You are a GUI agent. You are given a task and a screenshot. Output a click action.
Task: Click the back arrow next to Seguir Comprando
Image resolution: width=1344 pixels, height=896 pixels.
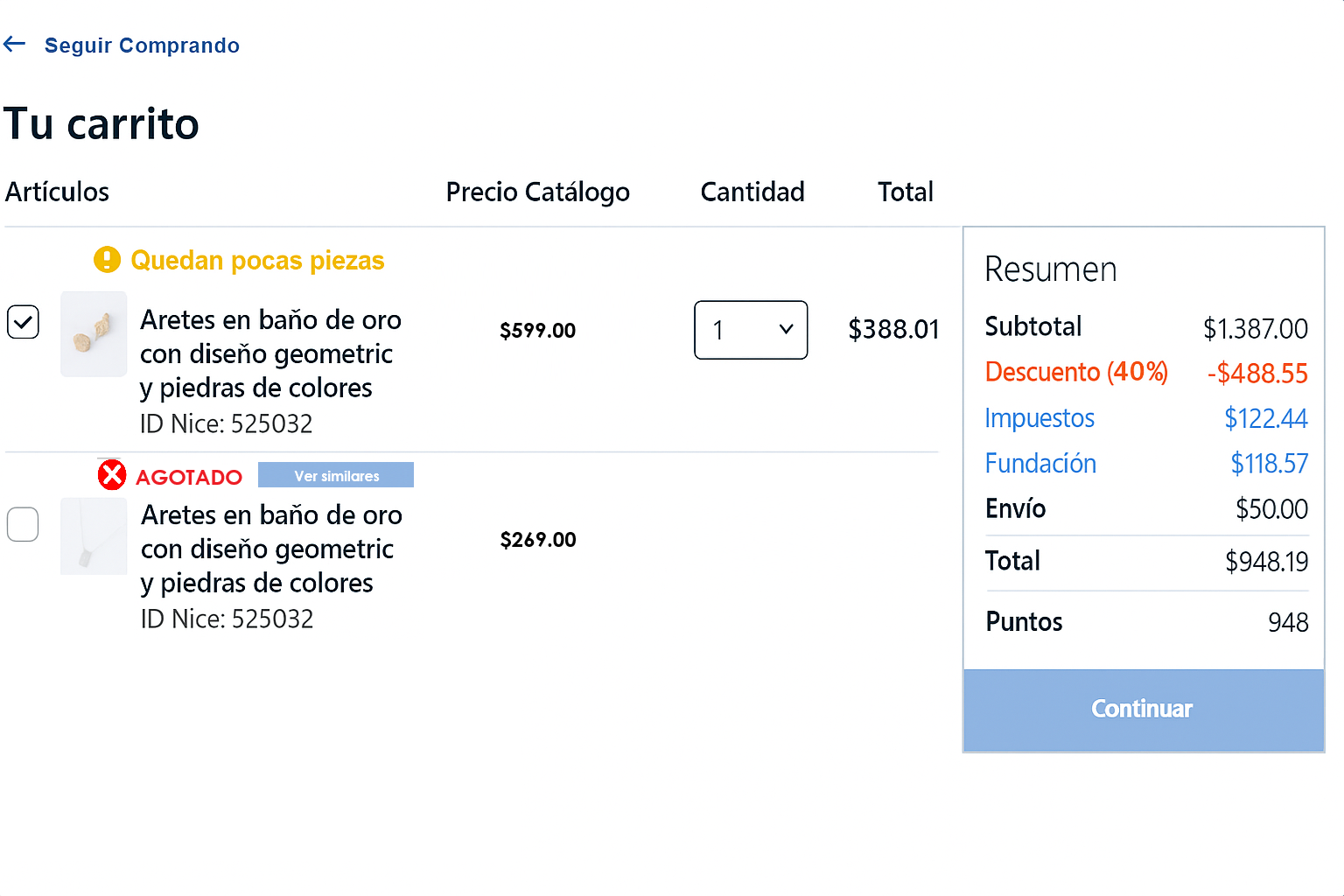(14, 43)
